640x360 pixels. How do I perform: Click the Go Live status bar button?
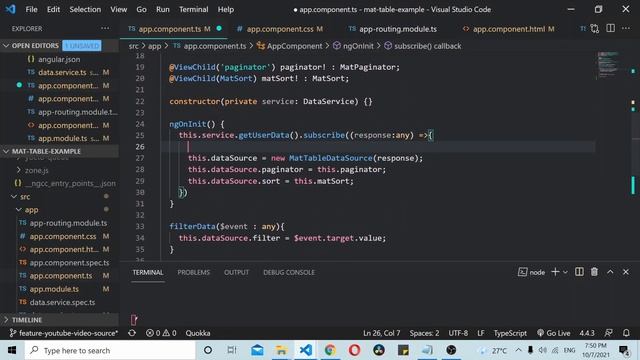tap(553, 333)
